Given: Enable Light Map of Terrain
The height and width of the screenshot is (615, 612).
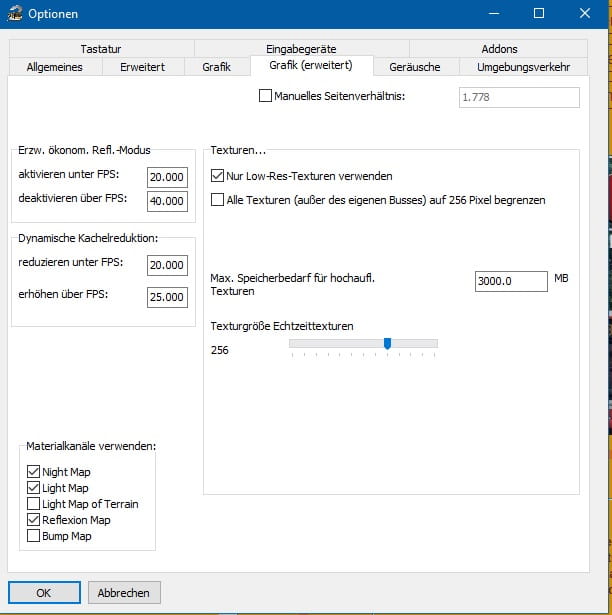Looking at the screenshot, I should pyautogui.click(x=34, y=504).
